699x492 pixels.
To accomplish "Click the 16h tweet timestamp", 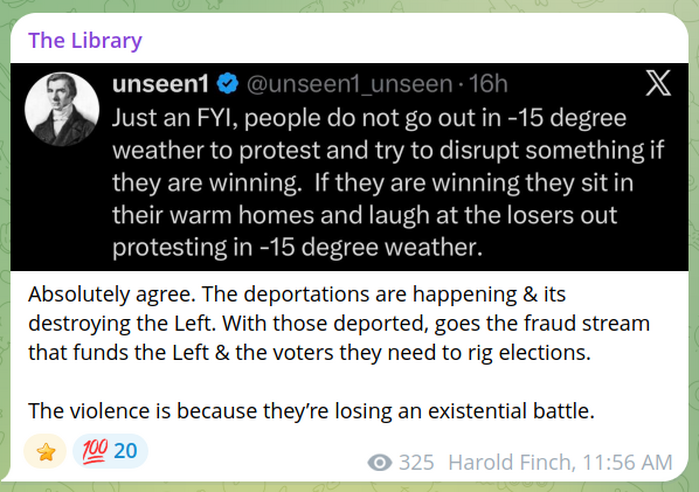I will click(x=489, y=84).
